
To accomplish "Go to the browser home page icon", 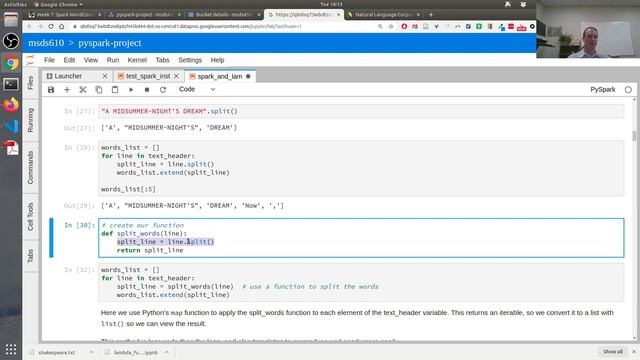I will pos(62,27).
